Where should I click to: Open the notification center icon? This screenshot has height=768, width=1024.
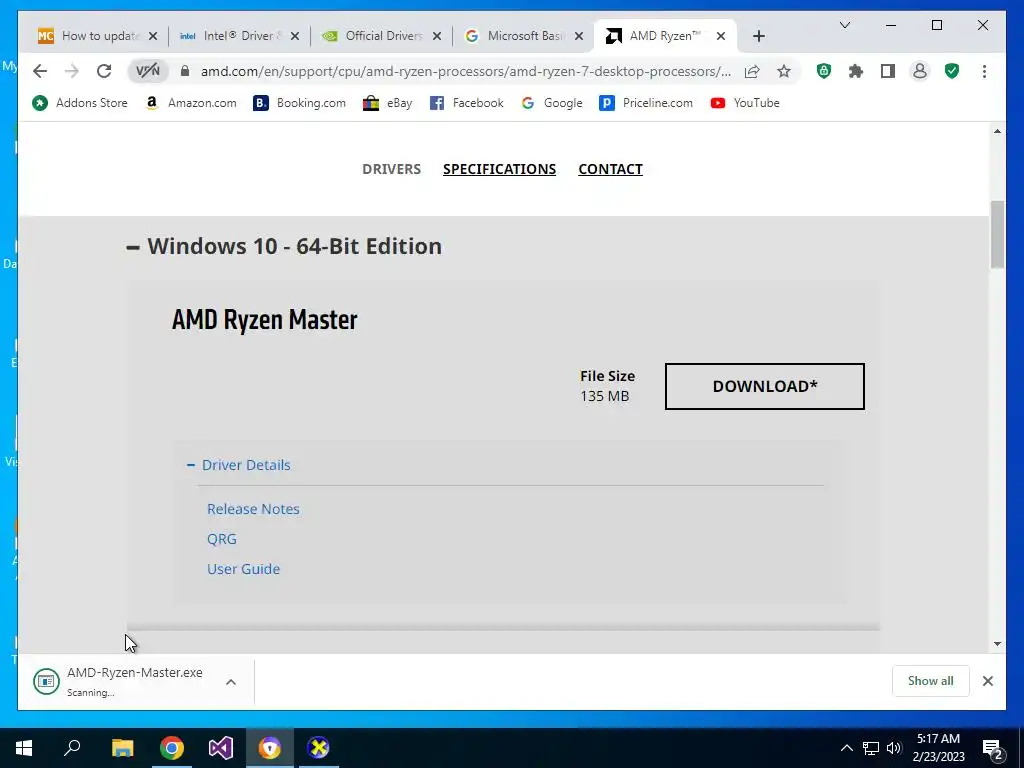click(993, 748)
